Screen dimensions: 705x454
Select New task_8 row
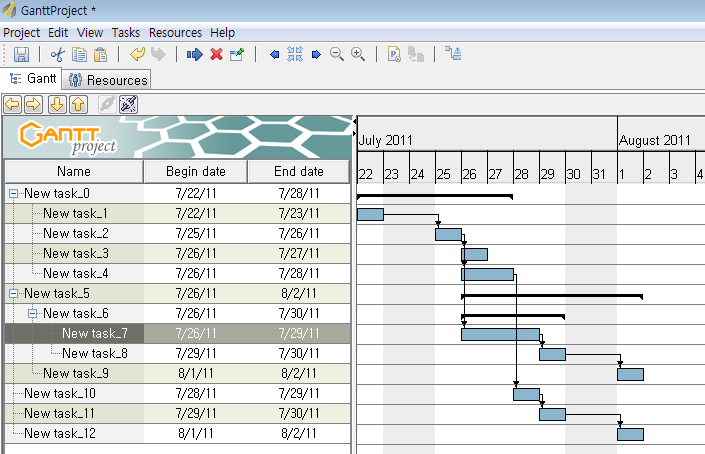click(178, 353)
